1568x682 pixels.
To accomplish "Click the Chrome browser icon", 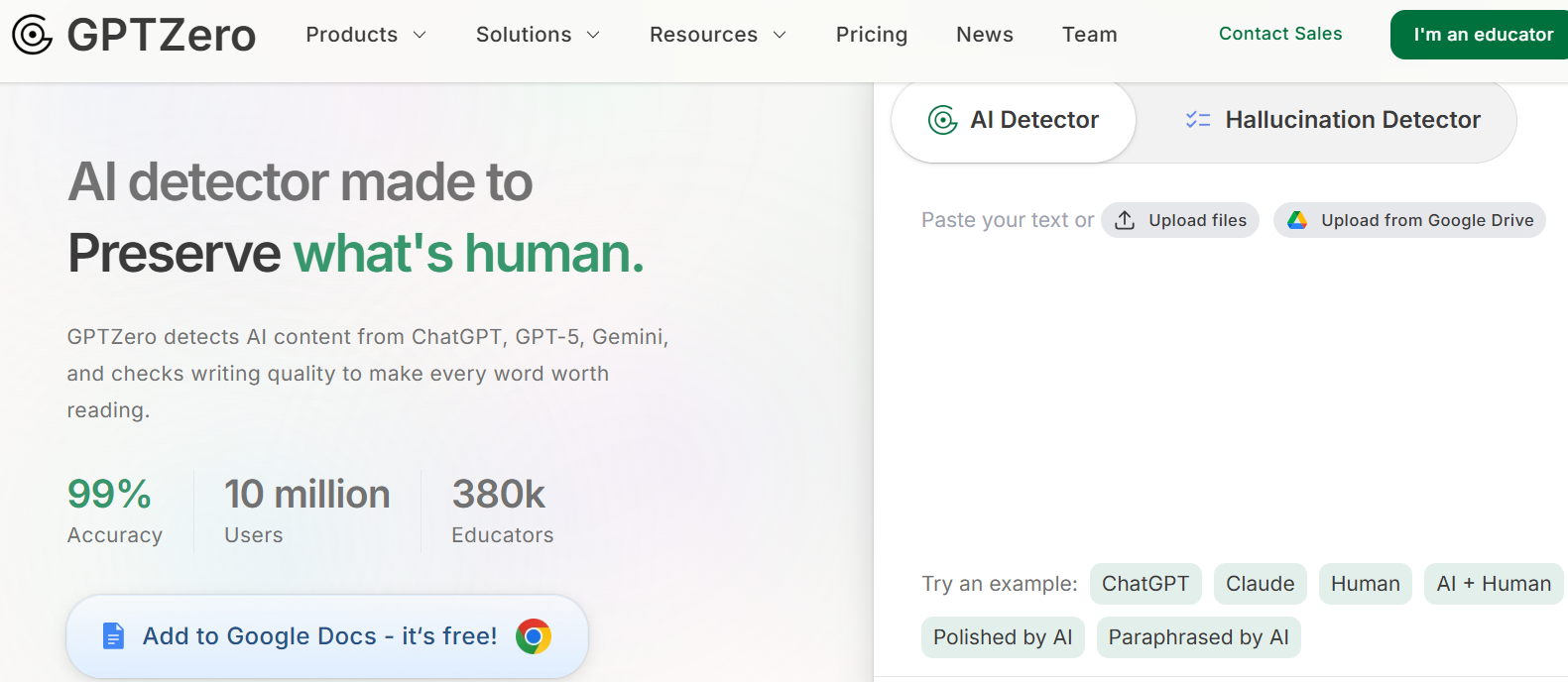I will [534, 636].
